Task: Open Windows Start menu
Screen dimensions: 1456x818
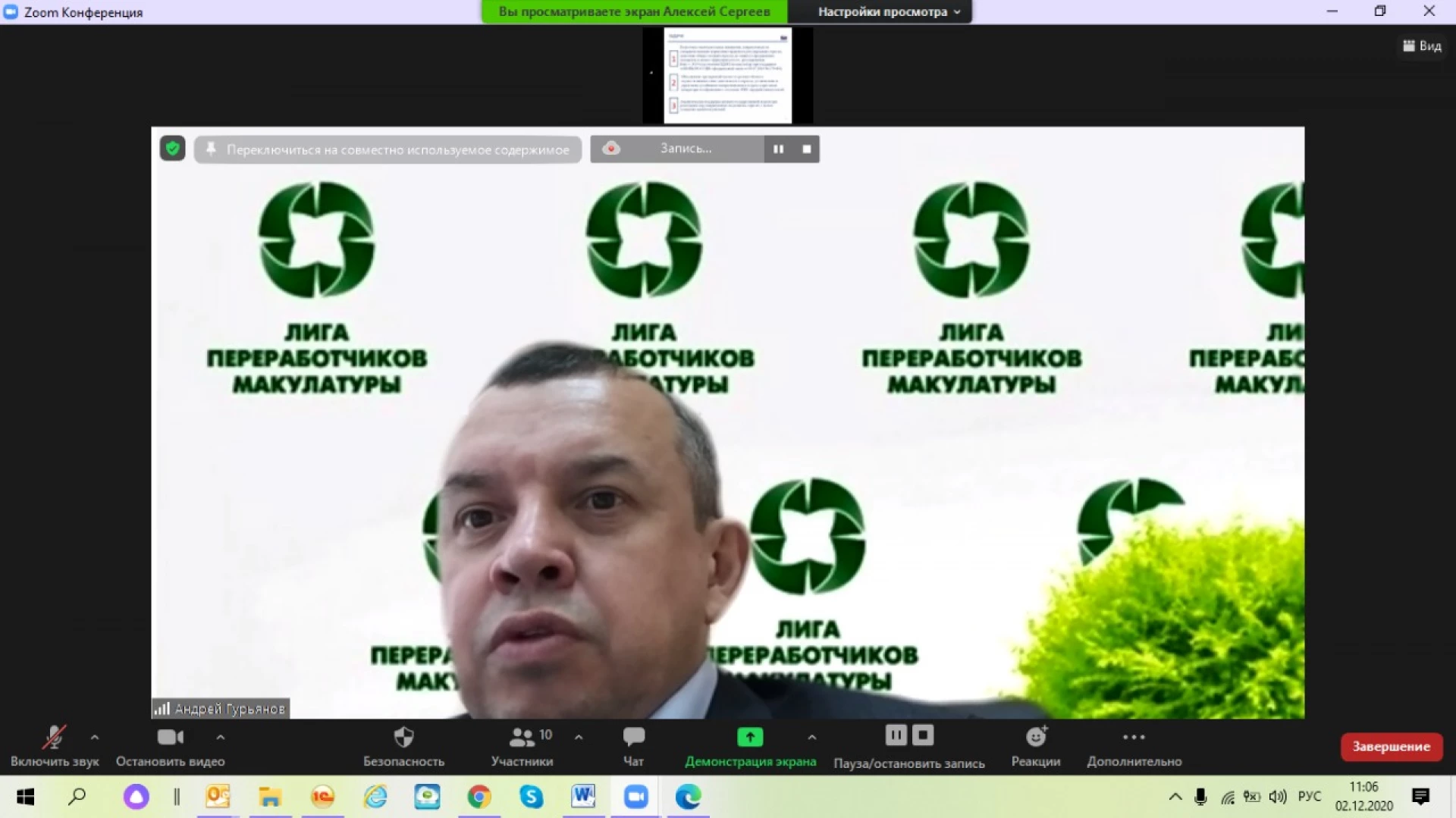Action: click(x=25, y=797)
